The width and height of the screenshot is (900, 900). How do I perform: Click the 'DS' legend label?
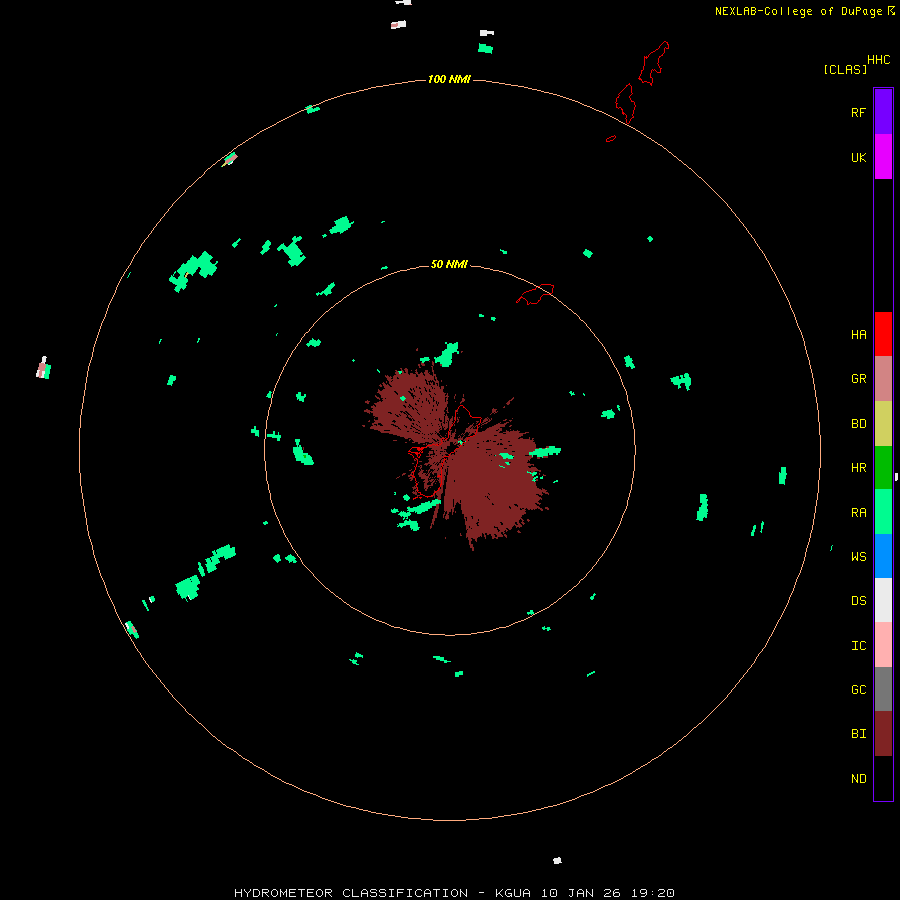pyautogui.click(x=858, y=601)
